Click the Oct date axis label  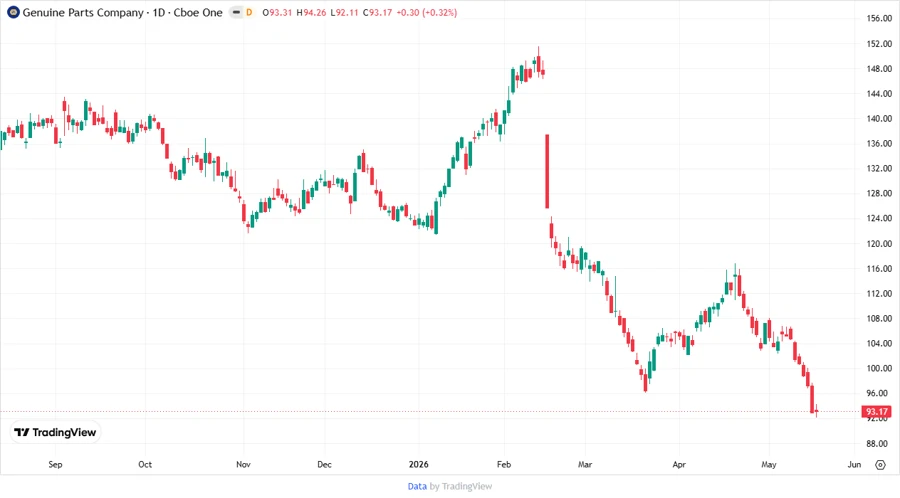145,464
